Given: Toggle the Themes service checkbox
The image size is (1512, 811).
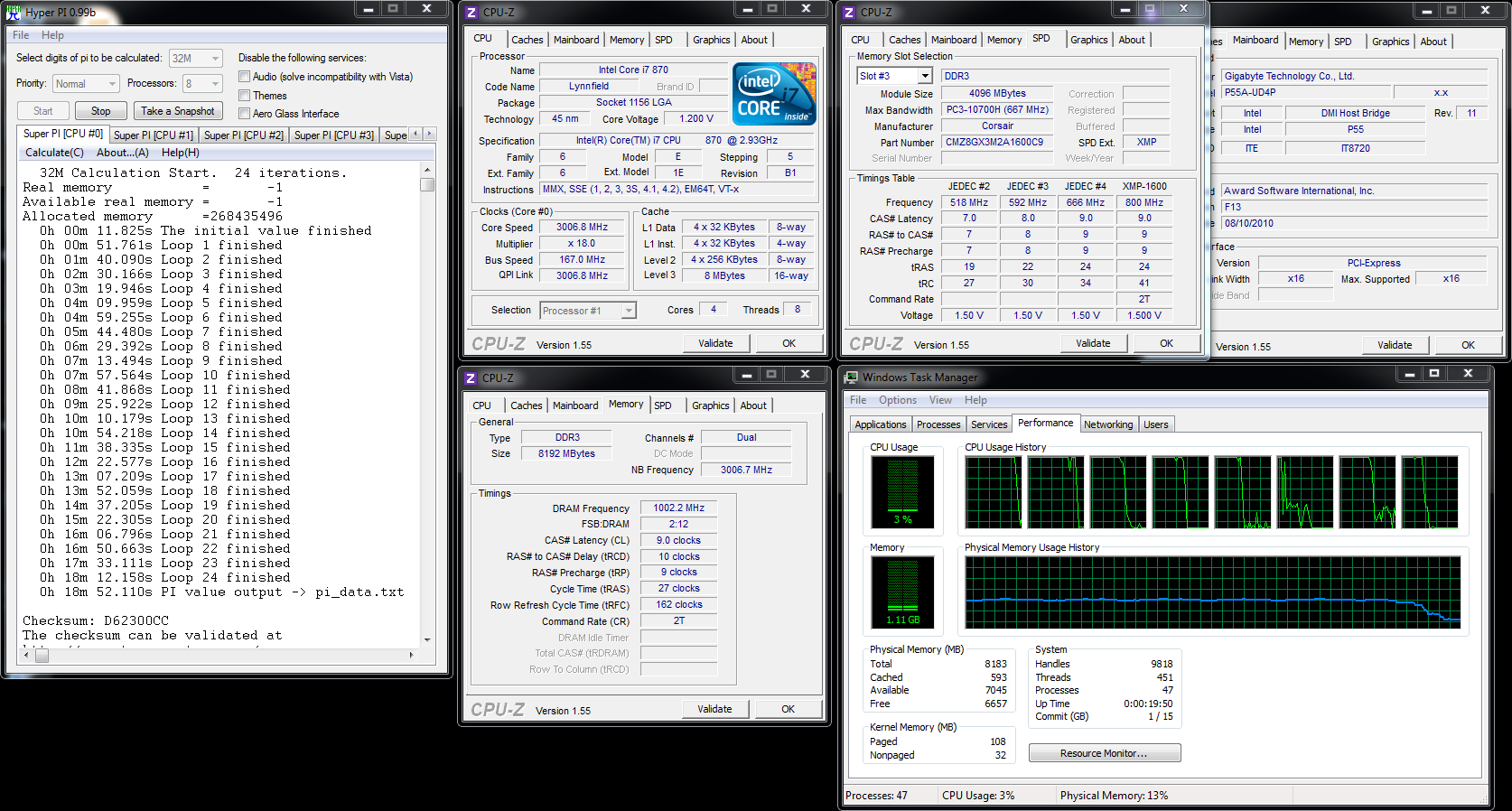Looking at the screenshot, I should (244, 95).
